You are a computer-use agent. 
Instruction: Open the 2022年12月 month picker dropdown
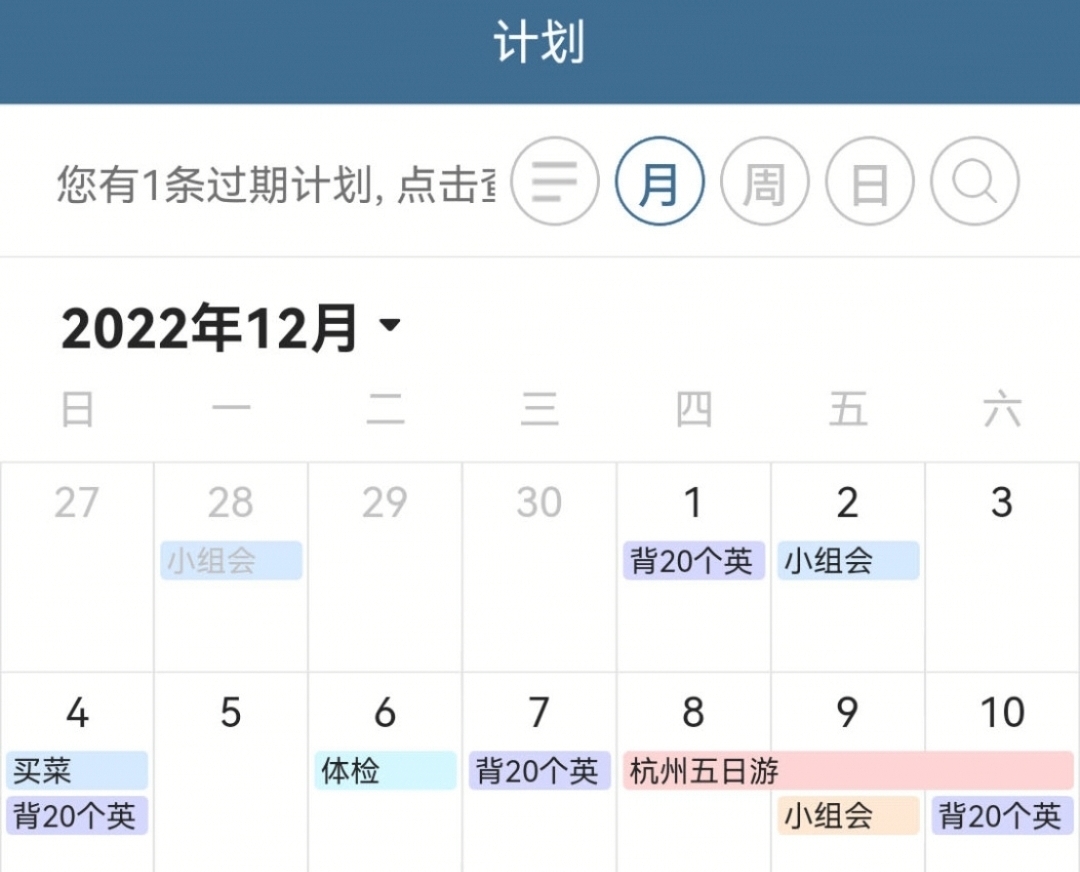click(x=230, y=323)
